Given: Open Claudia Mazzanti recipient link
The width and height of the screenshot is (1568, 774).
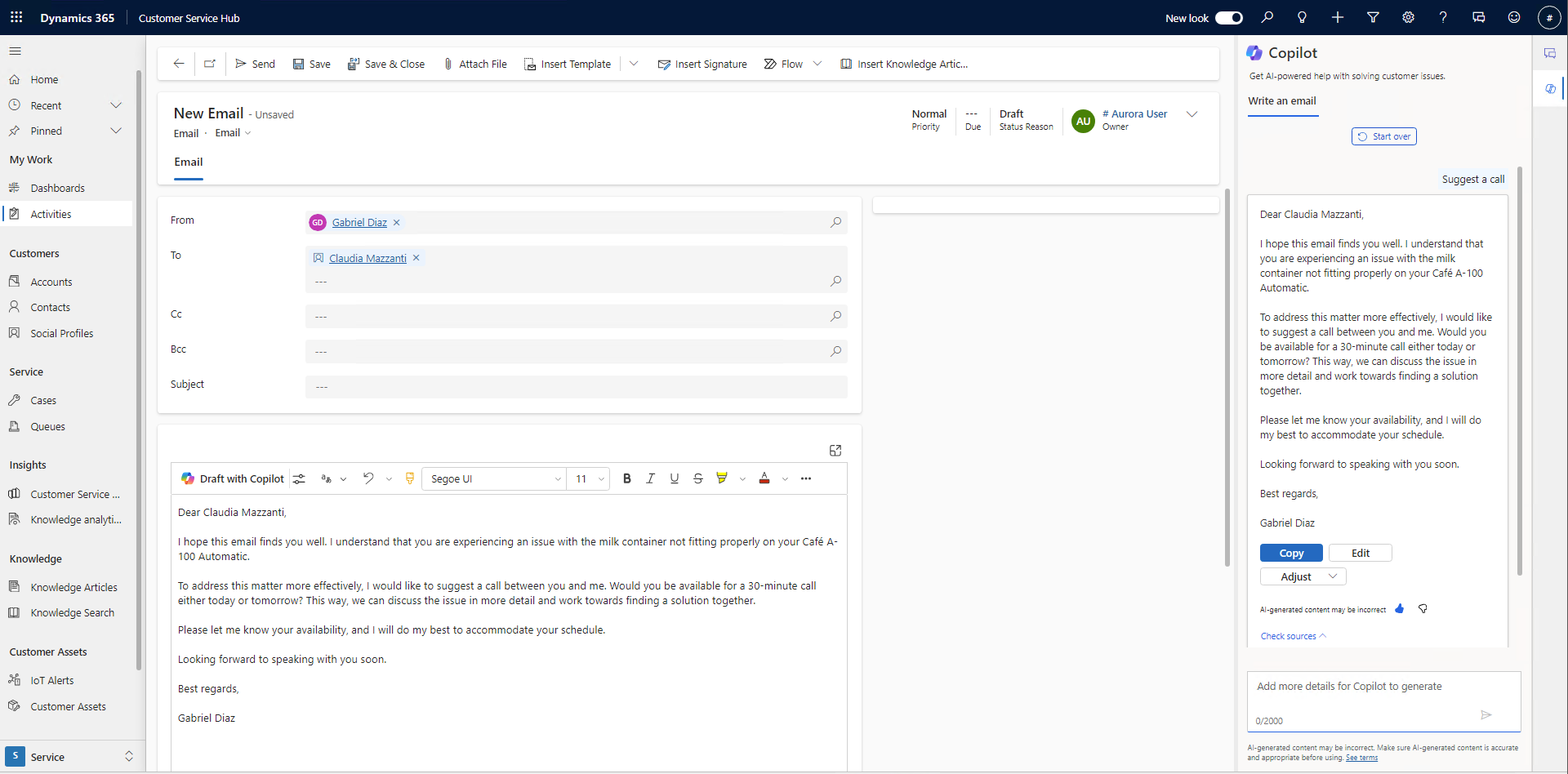Looking at the screenshot, I should pyautogui.click(x=367, y=258).
